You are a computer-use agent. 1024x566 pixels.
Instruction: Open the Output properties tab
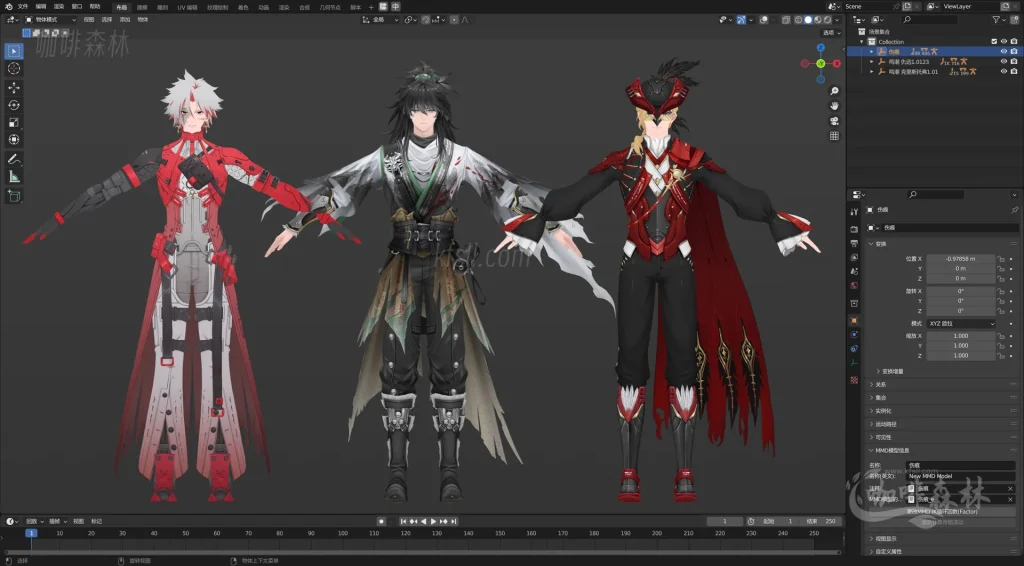854,244
